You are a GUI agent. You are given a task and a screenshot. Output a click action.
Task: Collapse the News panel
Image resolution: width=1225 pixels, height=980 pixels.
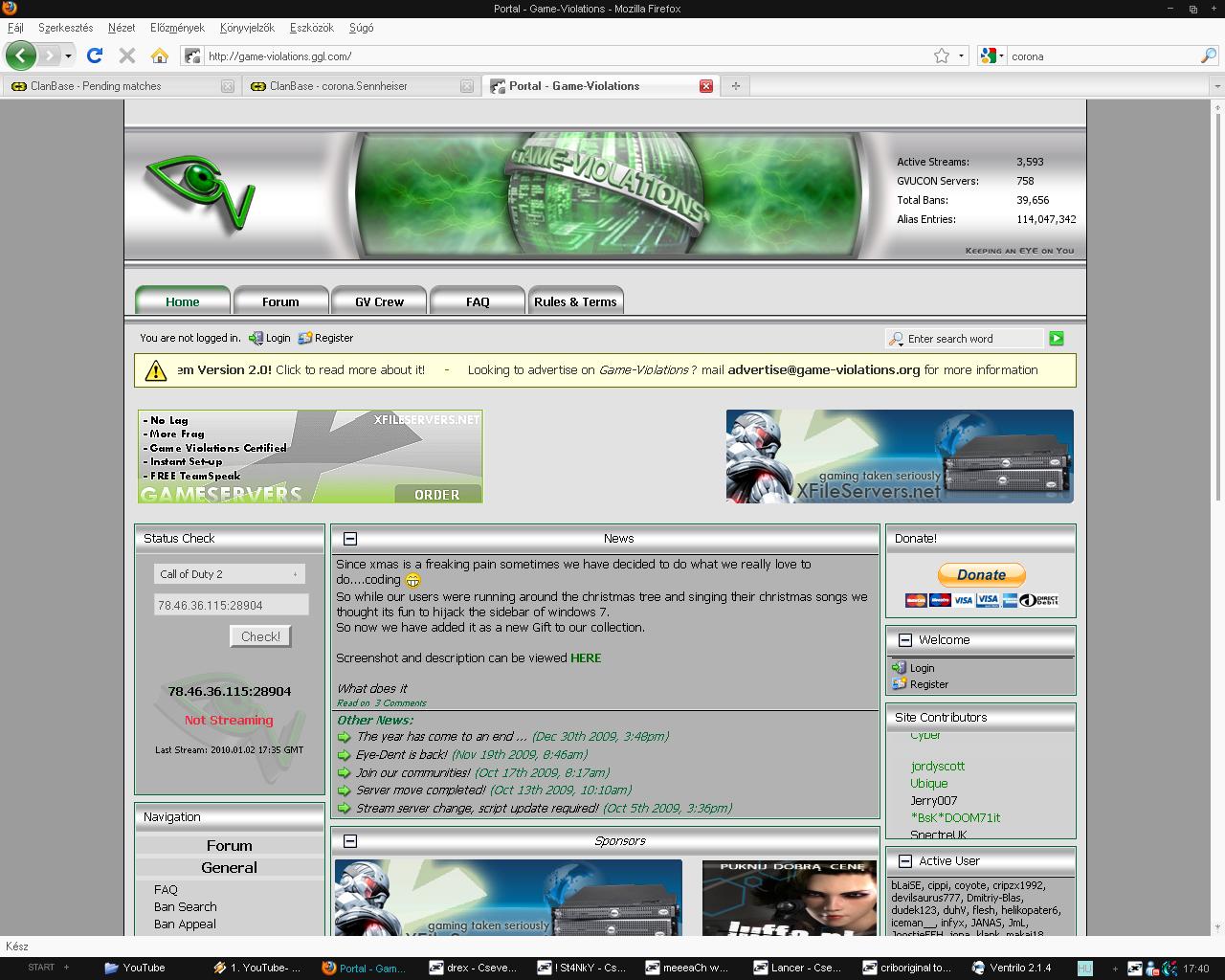tap(350, 539)
